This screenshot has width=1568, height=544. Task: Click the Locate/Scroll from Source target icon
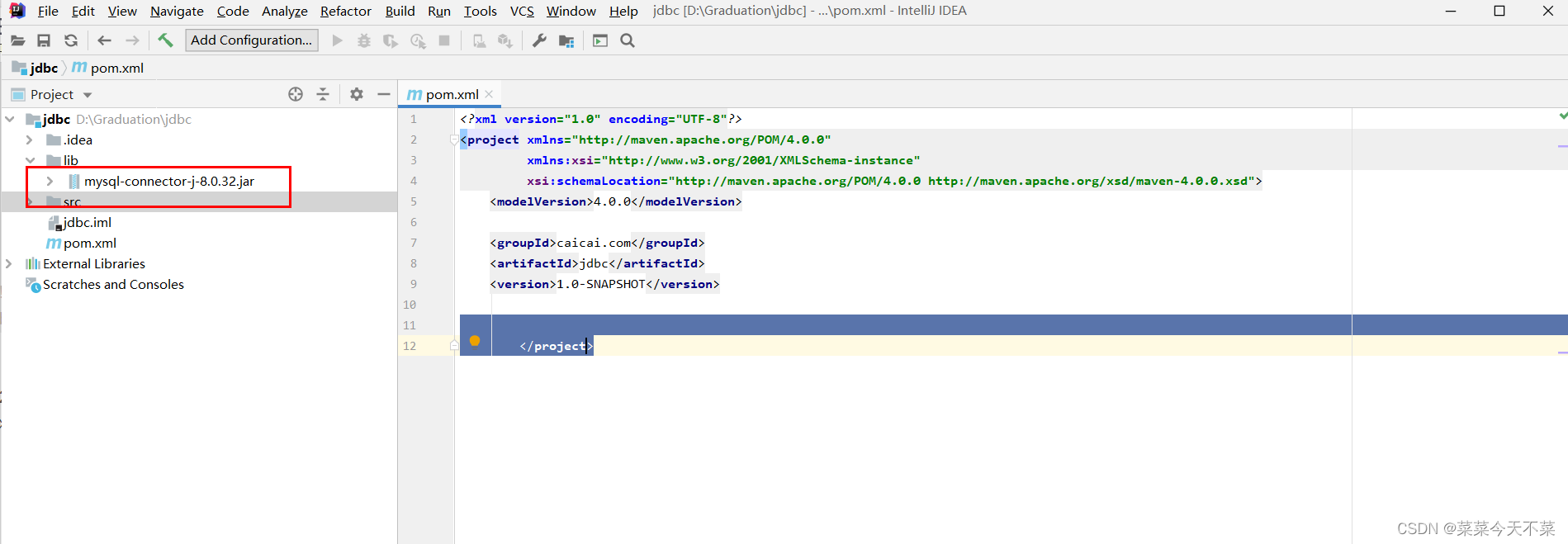pos(296,94)
